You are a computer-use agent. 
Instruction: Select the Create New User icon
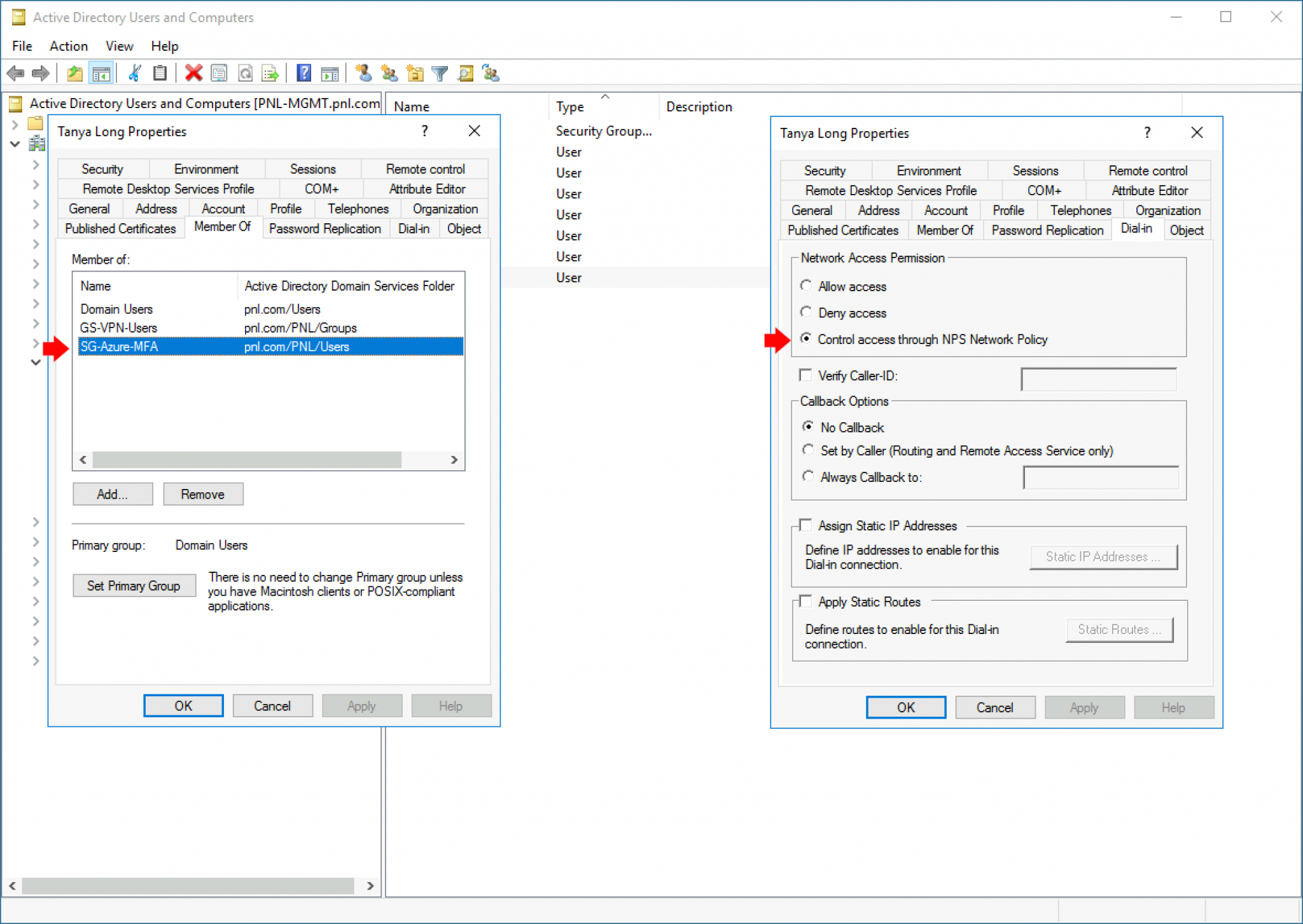pyautogui.click(x=364, y=73)
